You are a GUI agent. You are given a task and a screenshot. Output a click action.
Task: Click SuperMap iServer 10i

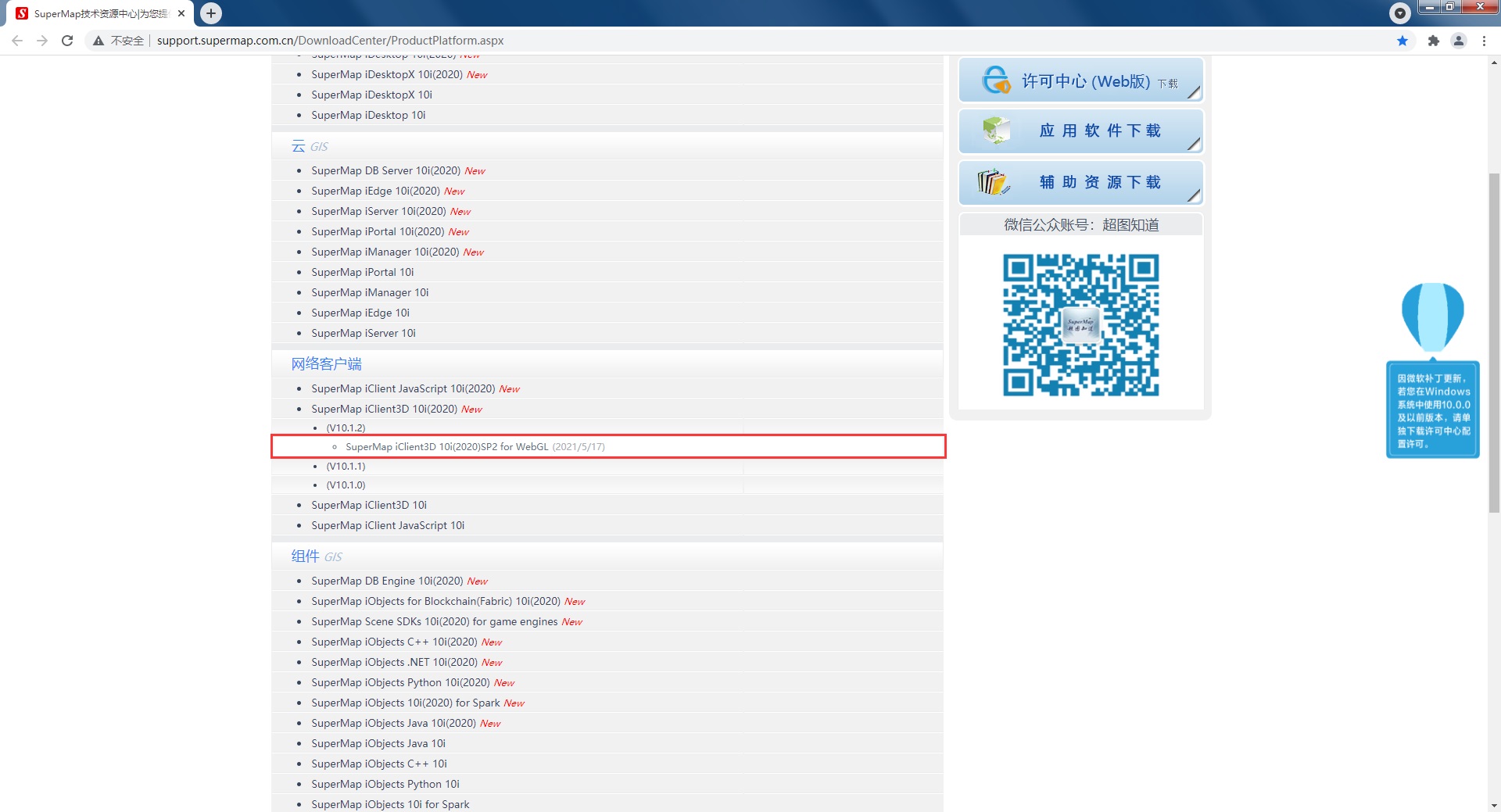pyautogui.click(x=364, y=333)
